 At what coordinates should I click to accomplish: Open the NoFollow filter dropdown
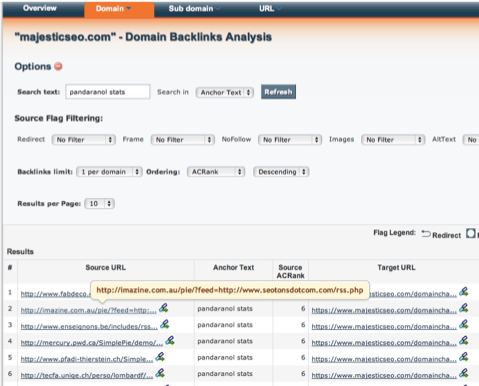[x=290, y=140]
